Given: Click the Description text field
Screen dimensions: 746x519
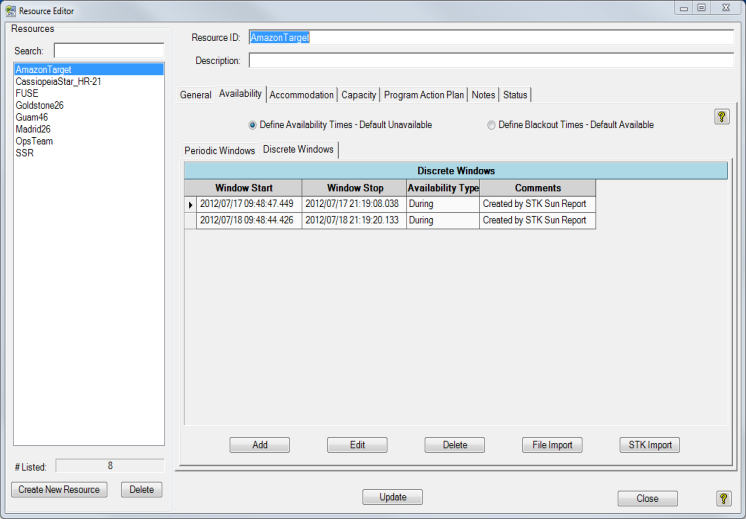Looking at the screenshot, I should point(490,60).
